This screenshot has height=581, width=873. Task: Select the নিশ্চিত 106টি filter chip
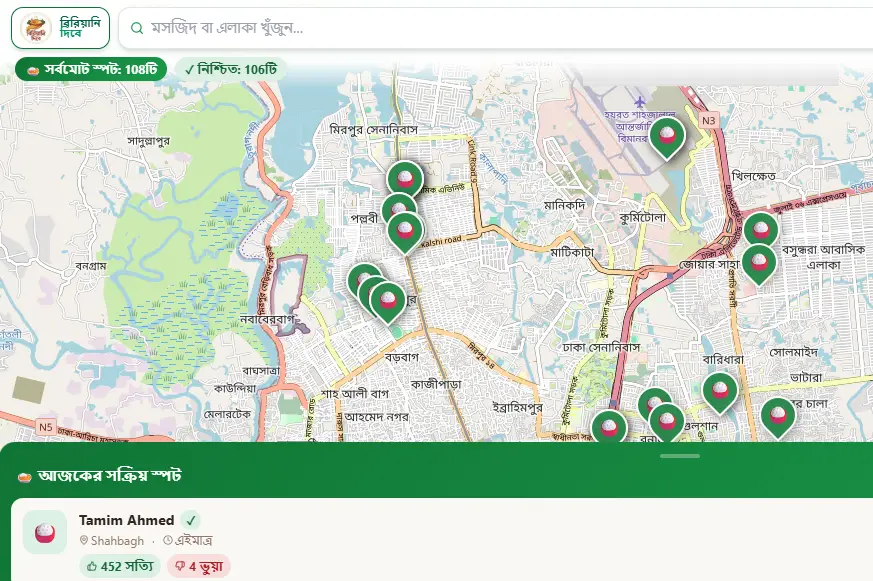(231, 69)
